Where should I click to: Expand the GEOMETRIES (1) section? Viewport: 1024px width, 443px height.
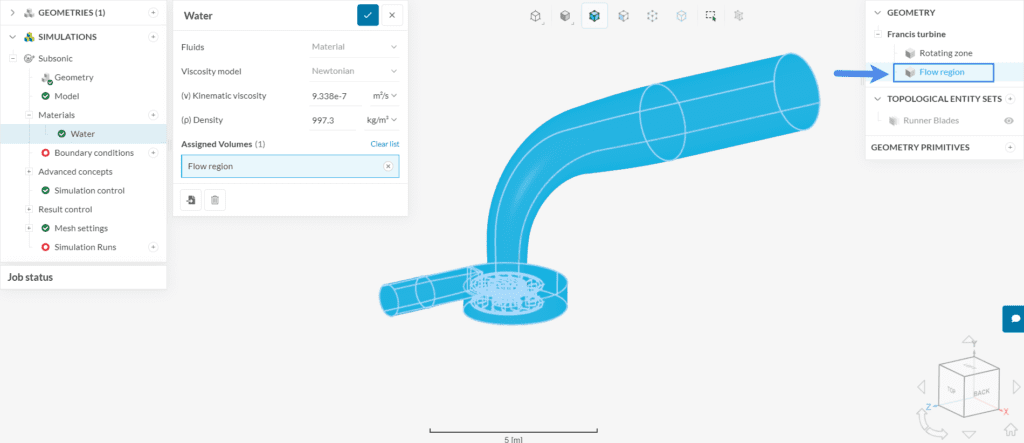click(12, 12)
